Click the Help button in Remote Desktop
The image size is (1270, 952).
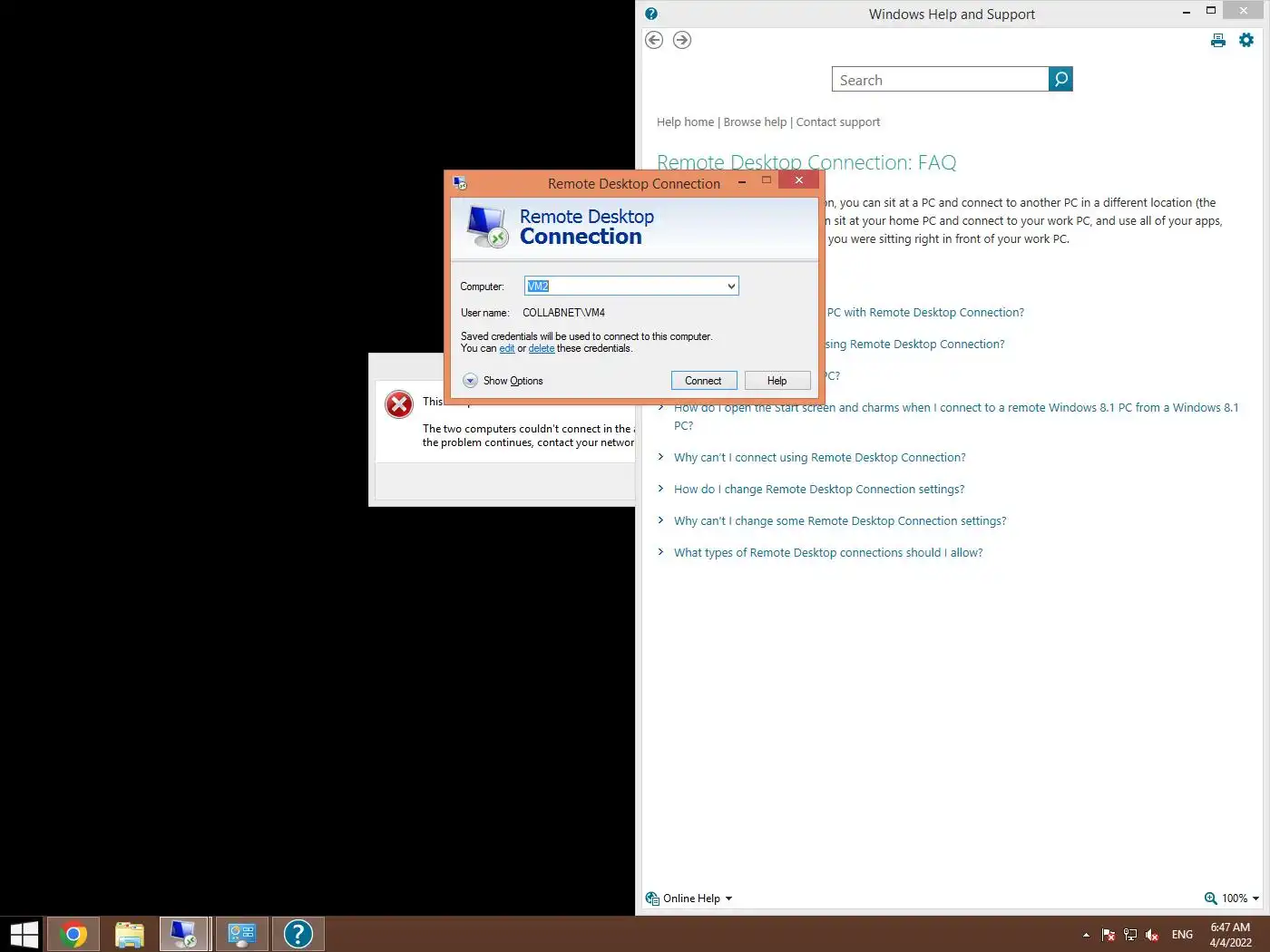(777, 381)
